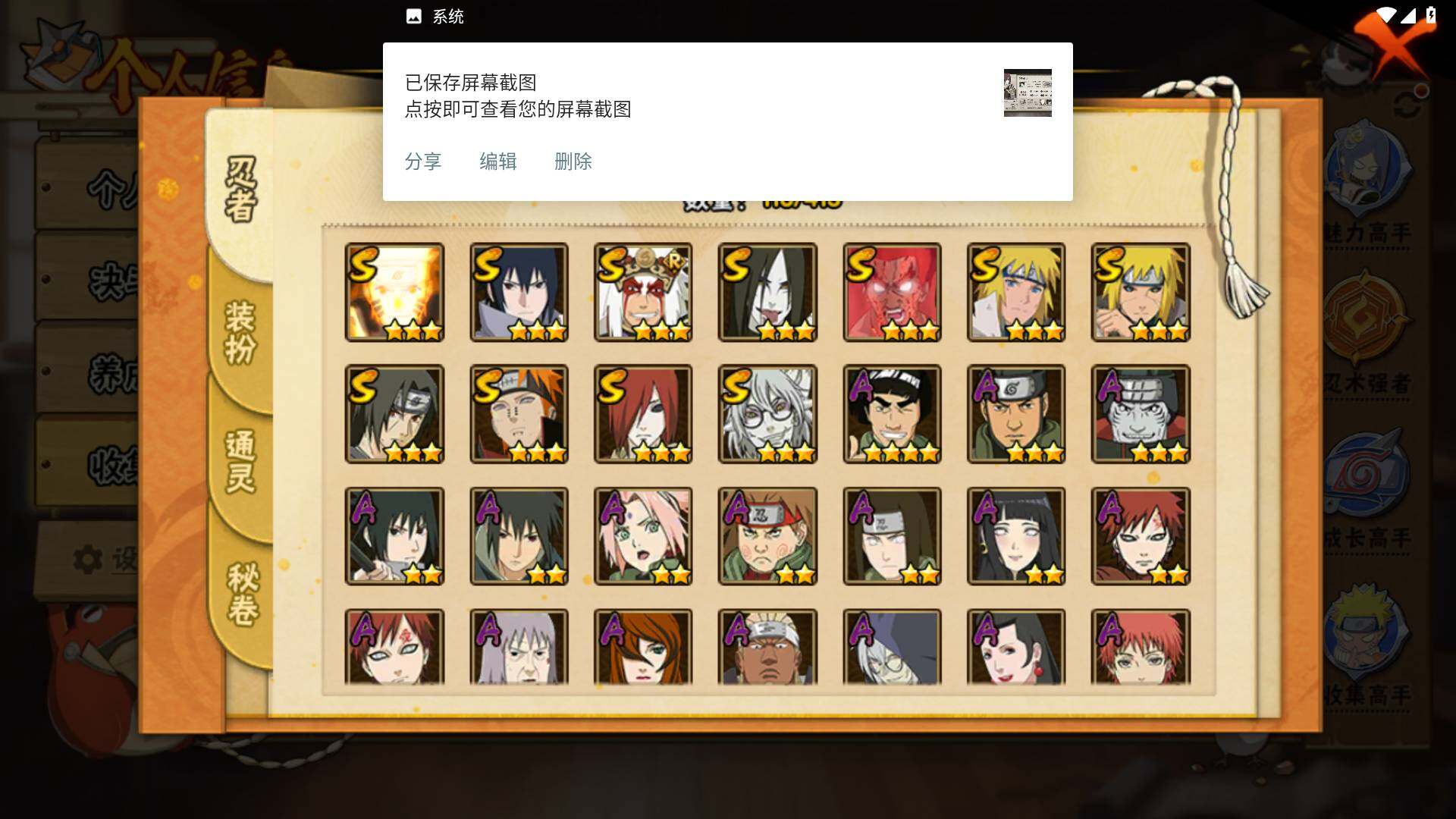The height and width of the screenshot is (819, 1456).
Task: Choose the A-rank Might Guy four-star portrait
Action: [x=892, y=414]
